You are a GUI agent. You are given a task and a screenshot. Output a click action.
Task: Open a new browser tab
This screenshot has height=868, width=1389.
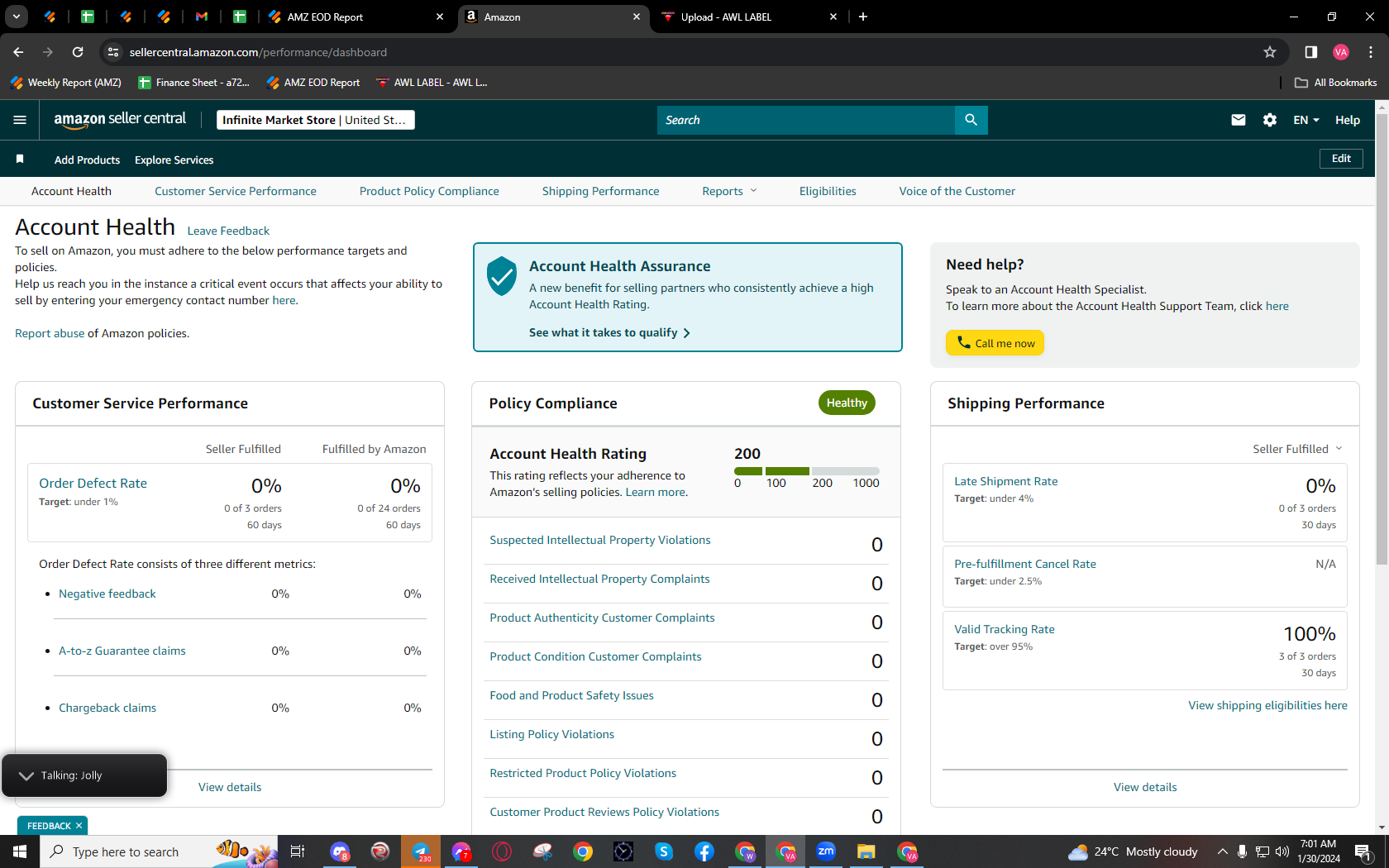tap(863, 17)
